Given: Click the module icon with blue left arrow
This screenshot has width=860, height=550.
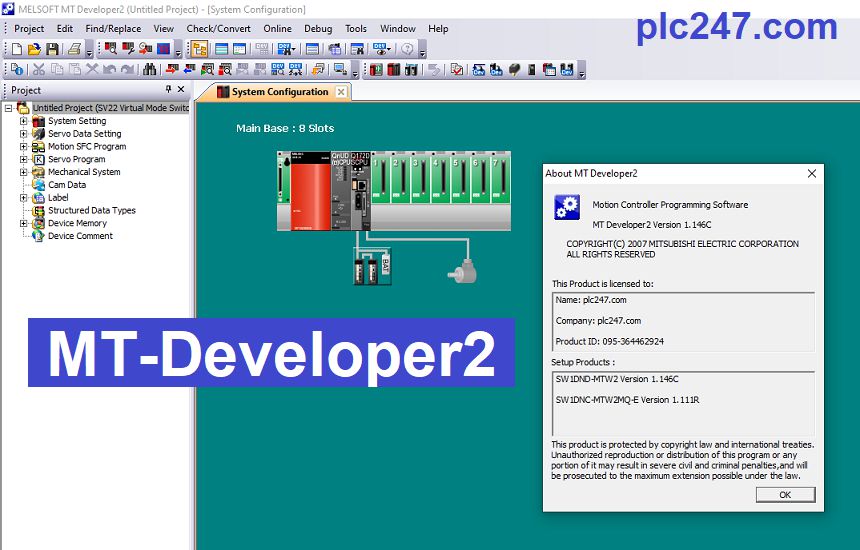Looking at the screenshot, I should point(190,70).
